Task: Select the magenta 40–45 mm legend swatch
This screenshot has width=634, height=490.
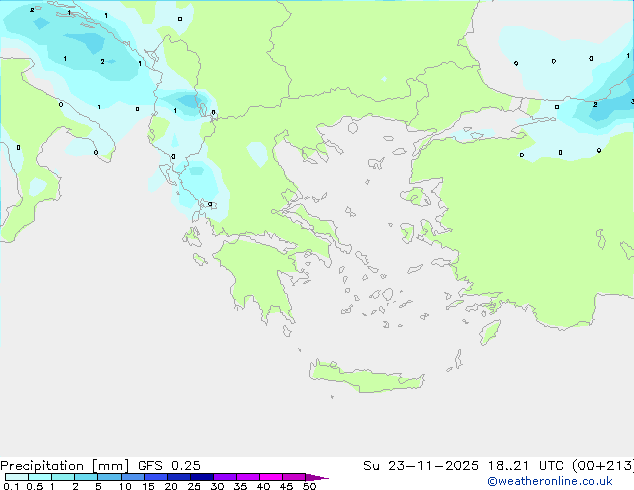Action: (x=271, y=477)
